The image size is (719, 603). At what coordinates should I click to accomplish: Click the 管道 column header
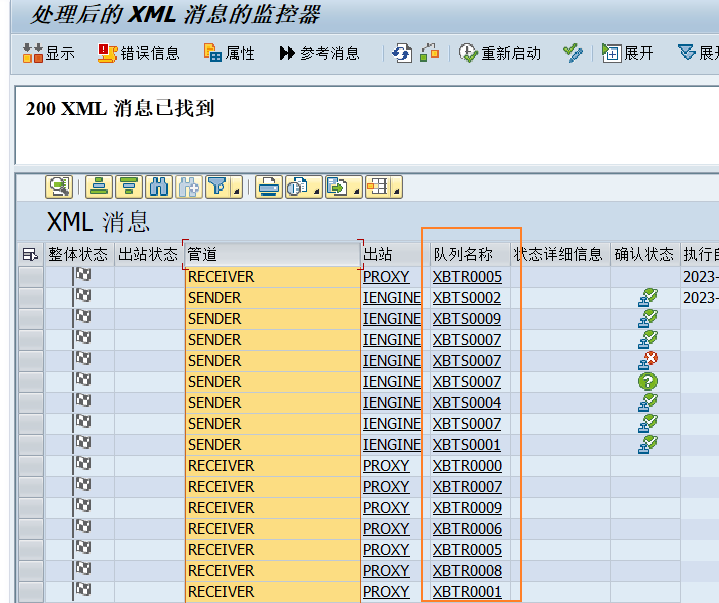[x=273, y=254]
